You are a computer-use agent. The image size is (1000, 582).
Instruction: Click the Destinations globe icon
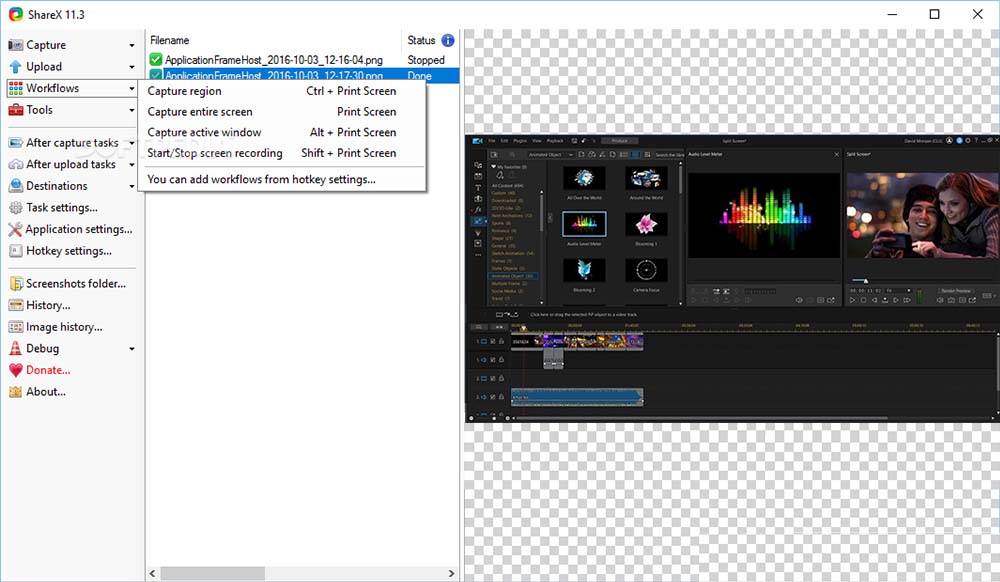coord(13,185)
